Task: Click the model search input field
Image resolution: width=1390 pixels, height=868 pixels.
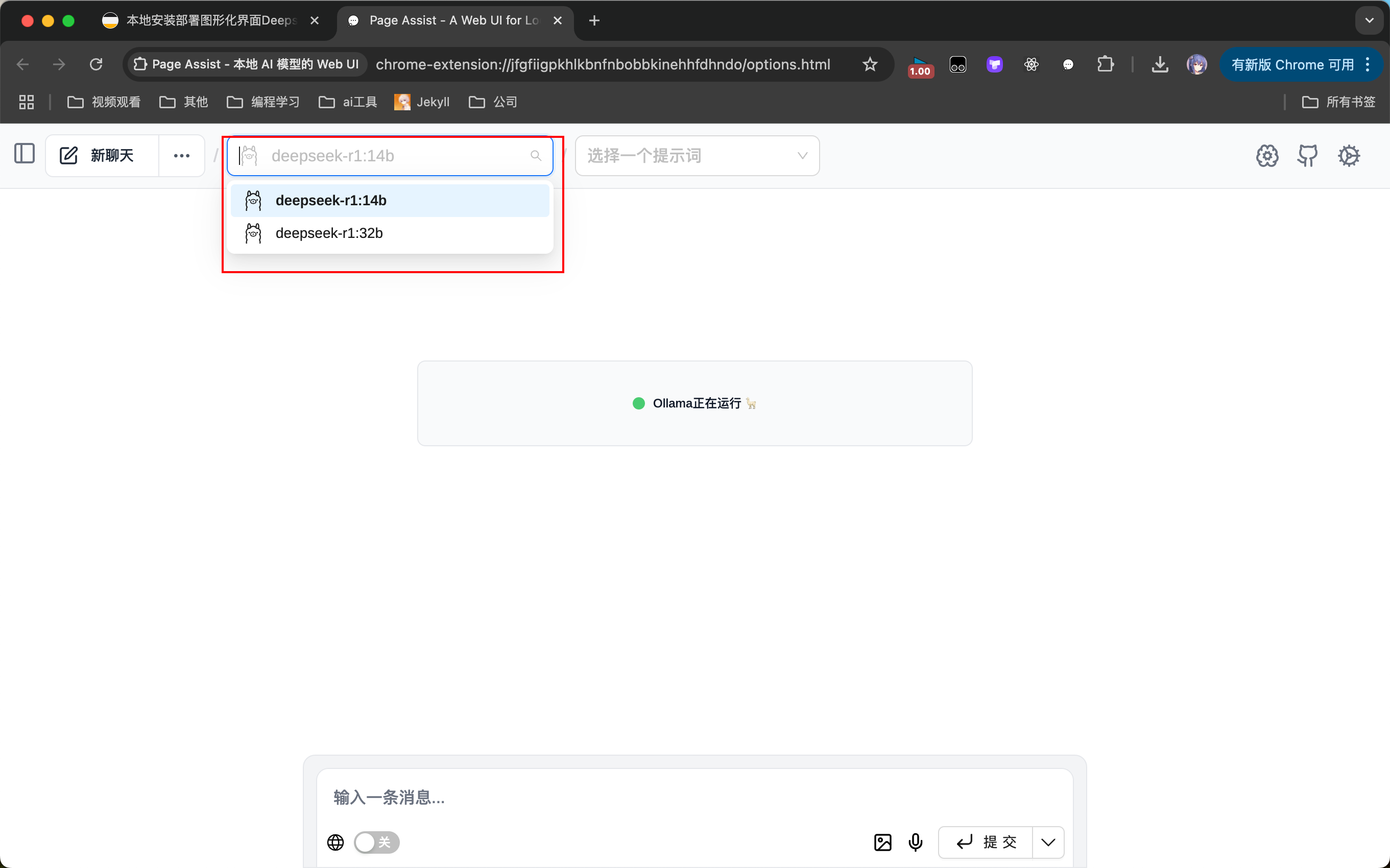Action: (390, 156)
